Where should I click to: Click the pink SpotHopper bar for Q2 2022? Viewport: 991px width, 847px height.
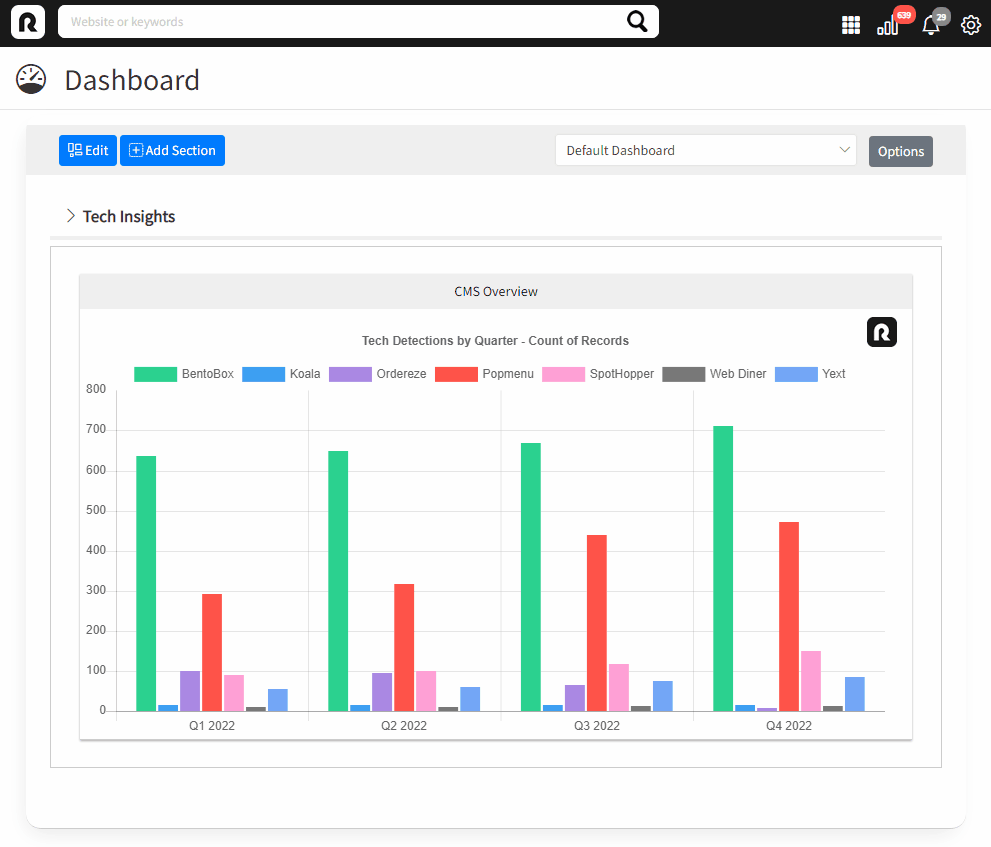tap(426, 691)
